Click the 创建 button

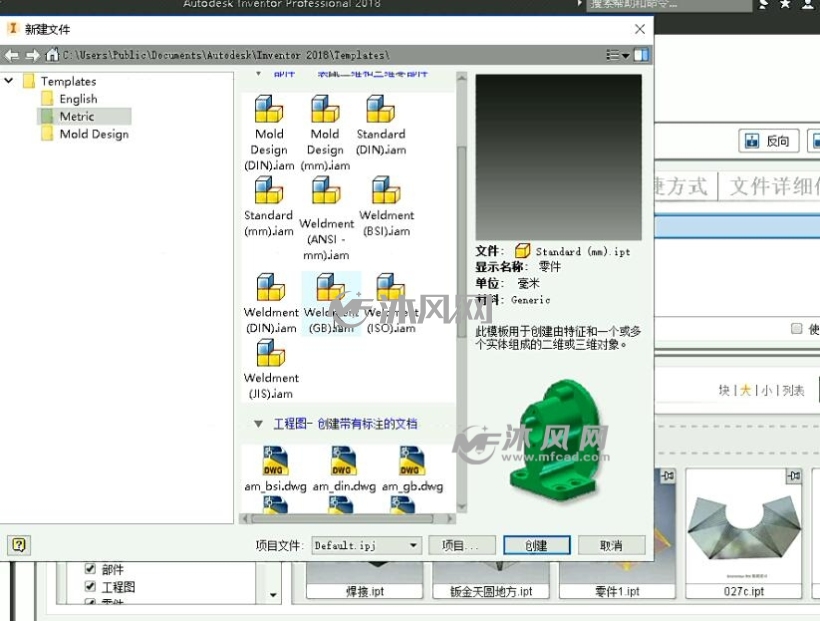[537, 545]
